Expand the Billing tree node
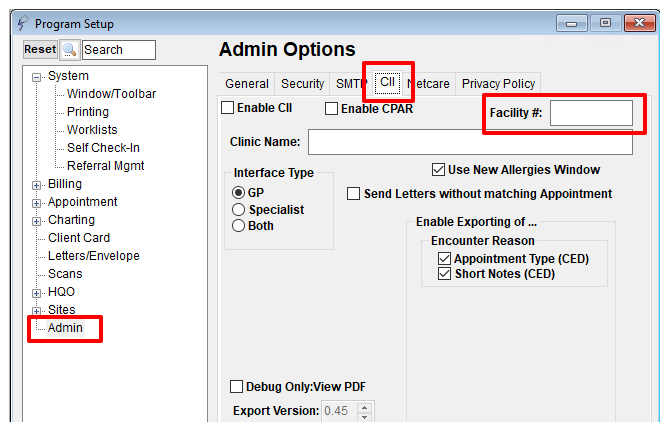667x431 pixels. [x=37, y=186]
